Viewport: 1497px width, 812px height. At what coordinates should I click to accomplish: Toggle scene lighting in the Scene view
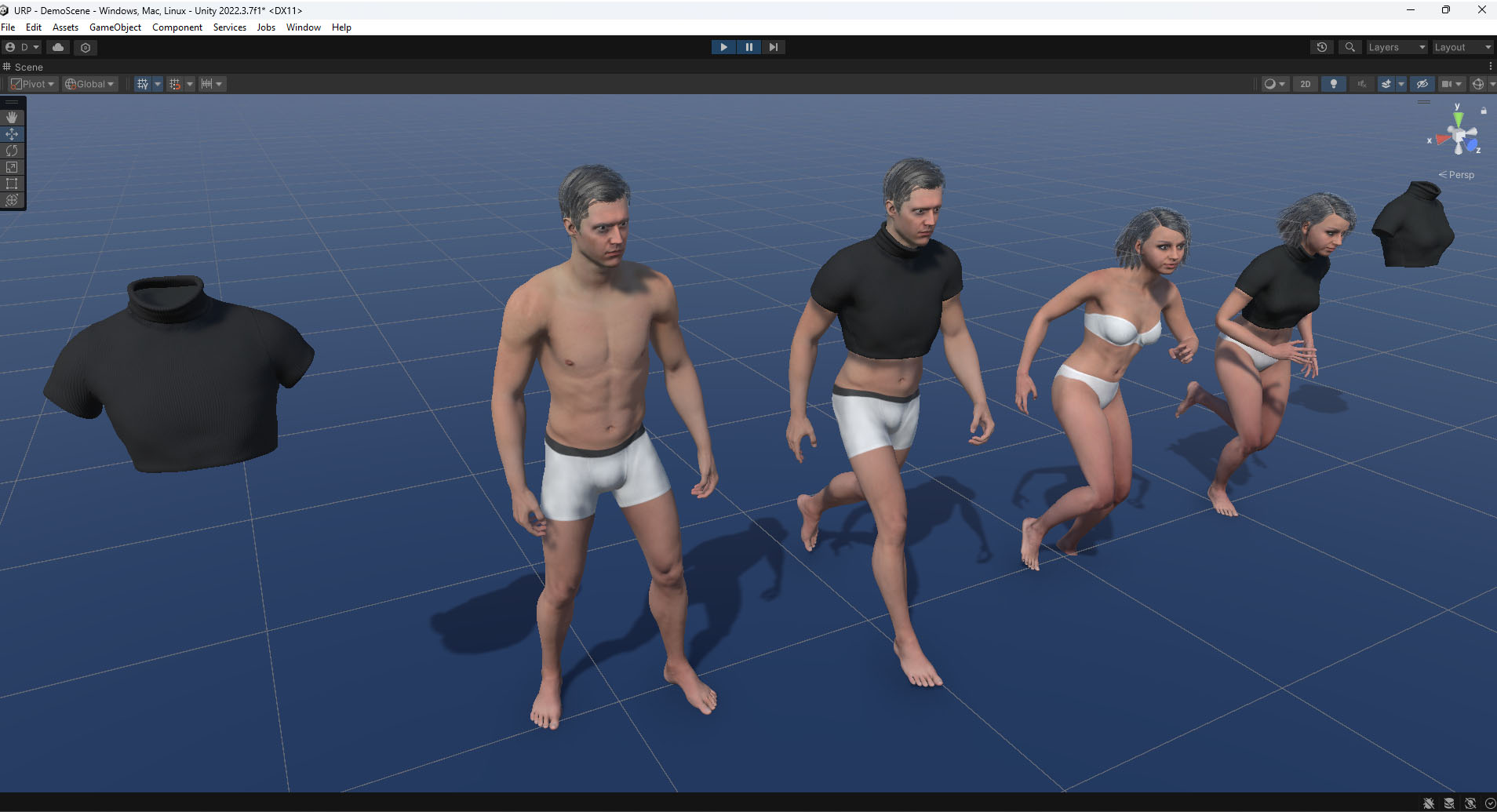coord(1333,83)
